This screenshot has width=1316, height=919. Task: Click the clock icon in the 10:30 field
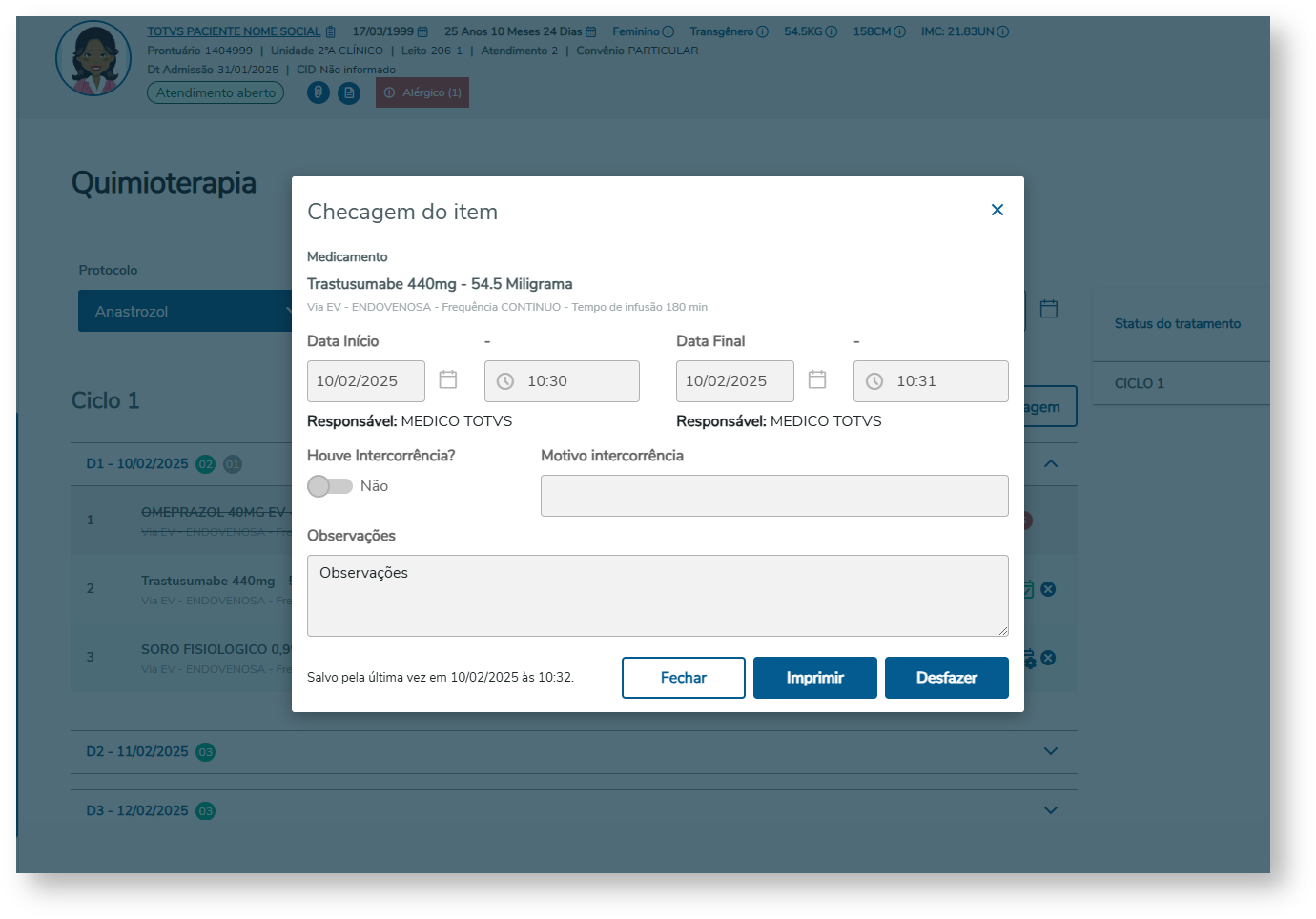(x=505, y=381)
